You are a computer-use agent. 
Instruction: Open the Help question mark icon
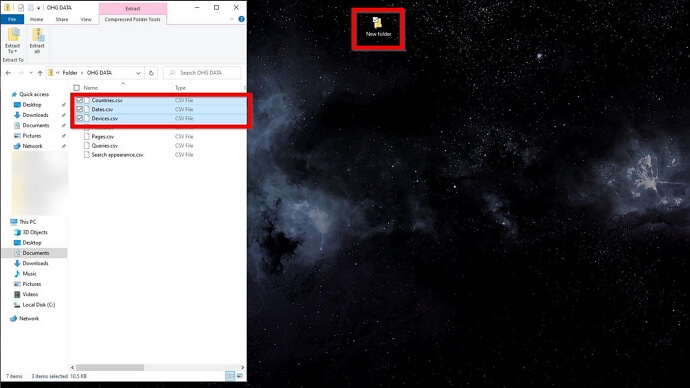click(241, 19)
